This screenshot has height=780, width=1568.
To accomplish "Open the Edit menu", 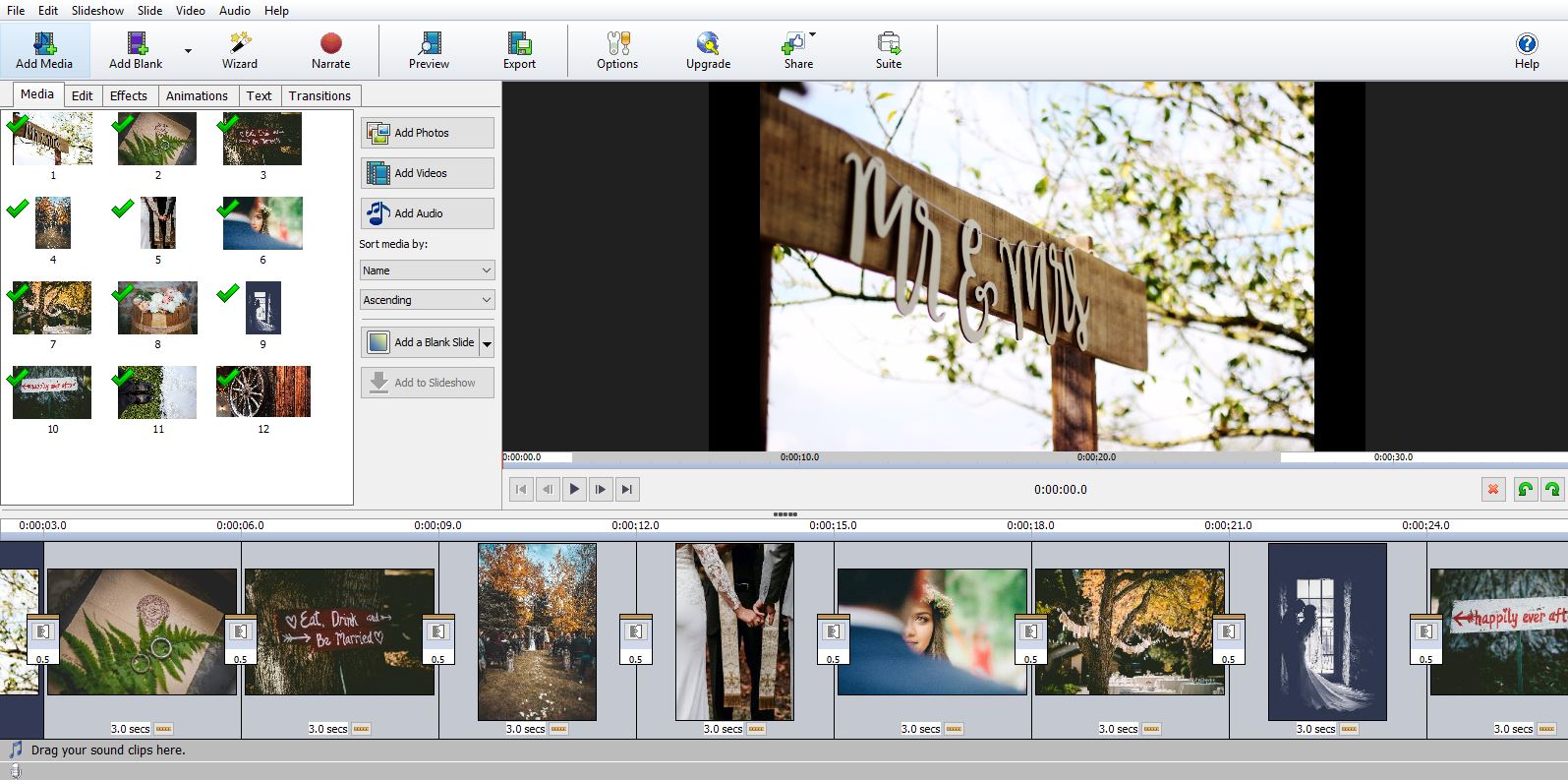I will (48, 10).
